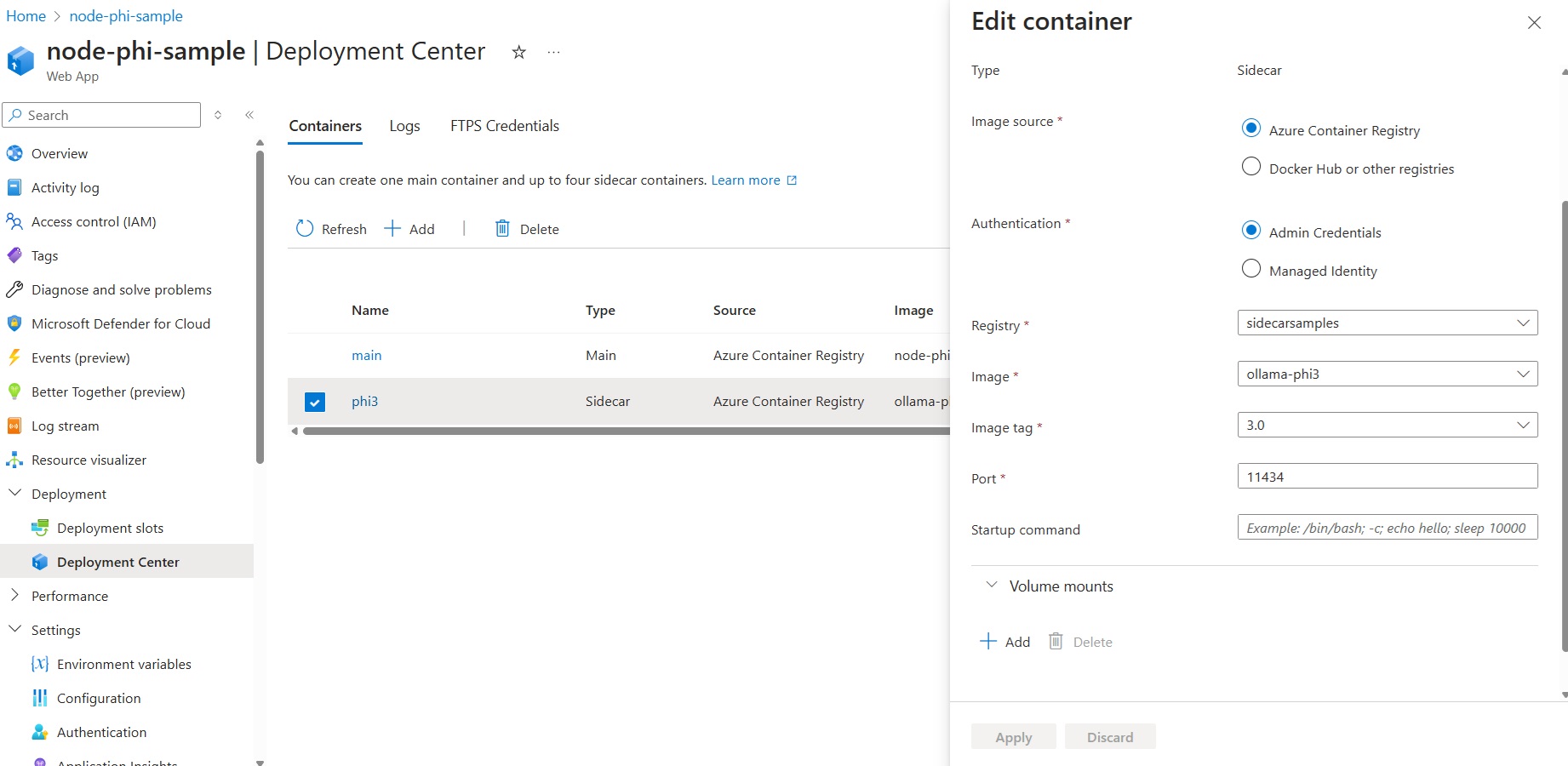
Task: Open Resource visualizer in the sidebar
Action: click(x=89, y=460)
